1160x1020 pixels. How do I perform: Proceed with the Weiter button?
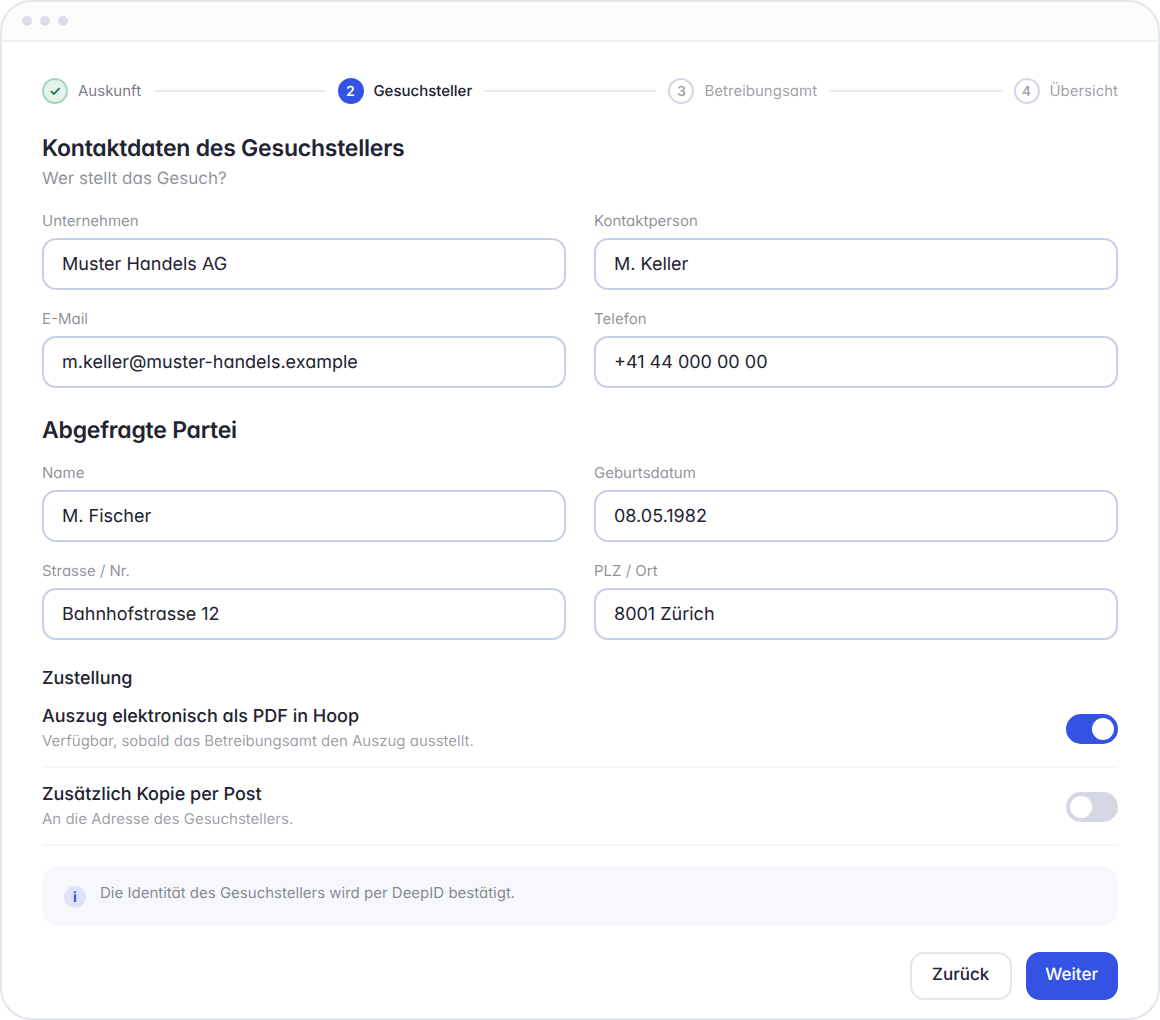(x=1071, y=976)
